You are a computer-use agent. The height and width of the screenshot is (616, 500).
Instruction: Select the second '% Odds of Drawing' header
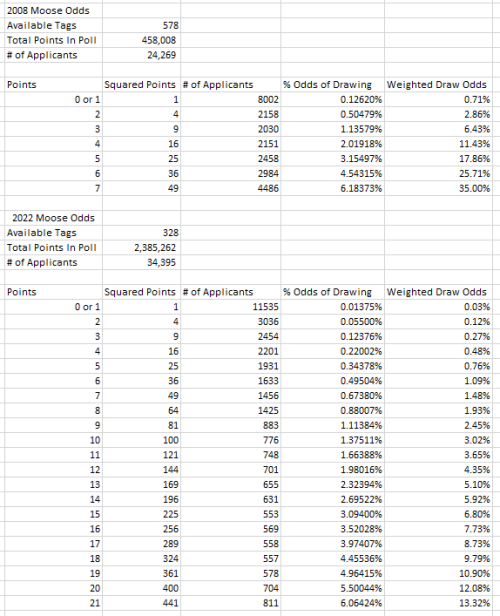[x=327, y=292]
